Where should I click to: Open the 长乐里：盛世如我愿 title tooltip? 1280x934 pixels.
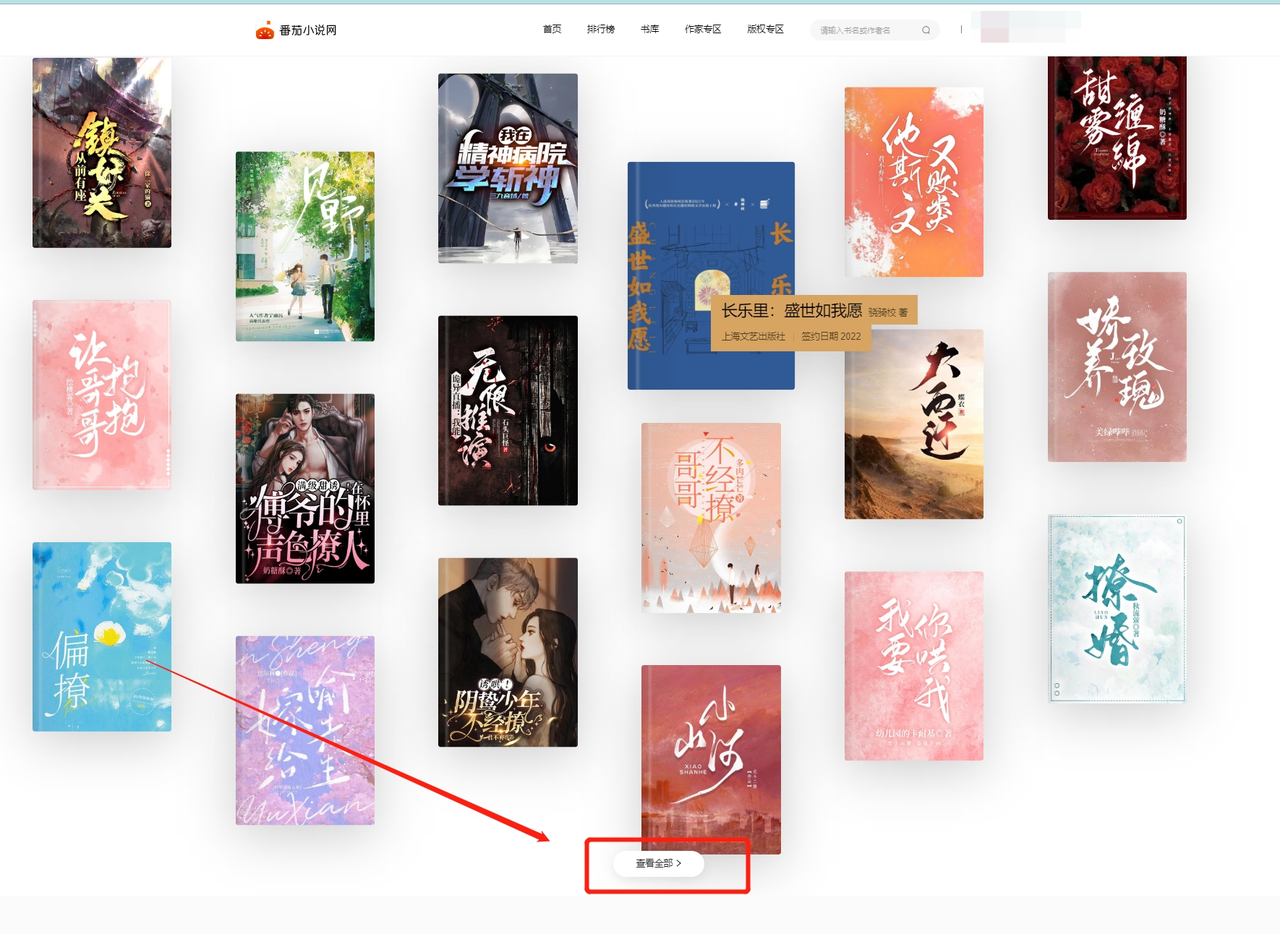792,311
